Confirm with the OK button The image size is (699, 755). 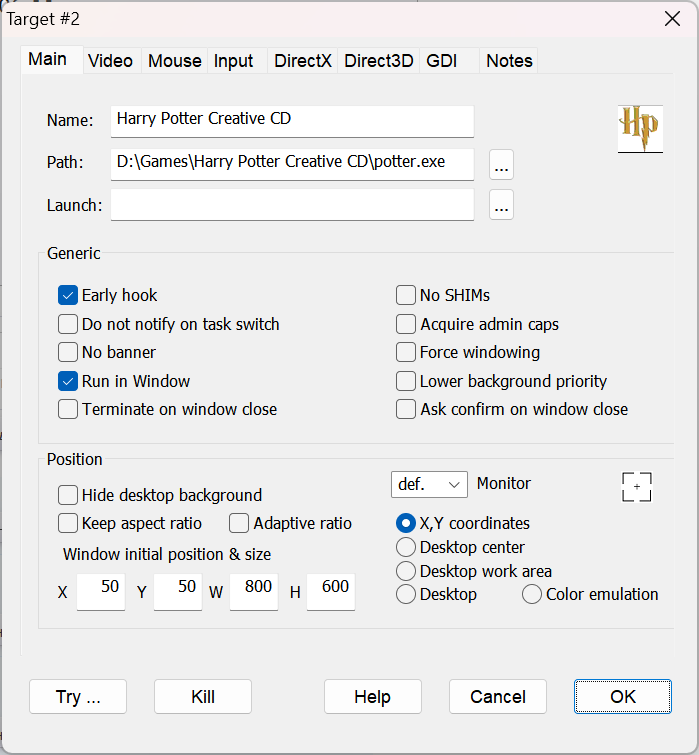(623, 697)
